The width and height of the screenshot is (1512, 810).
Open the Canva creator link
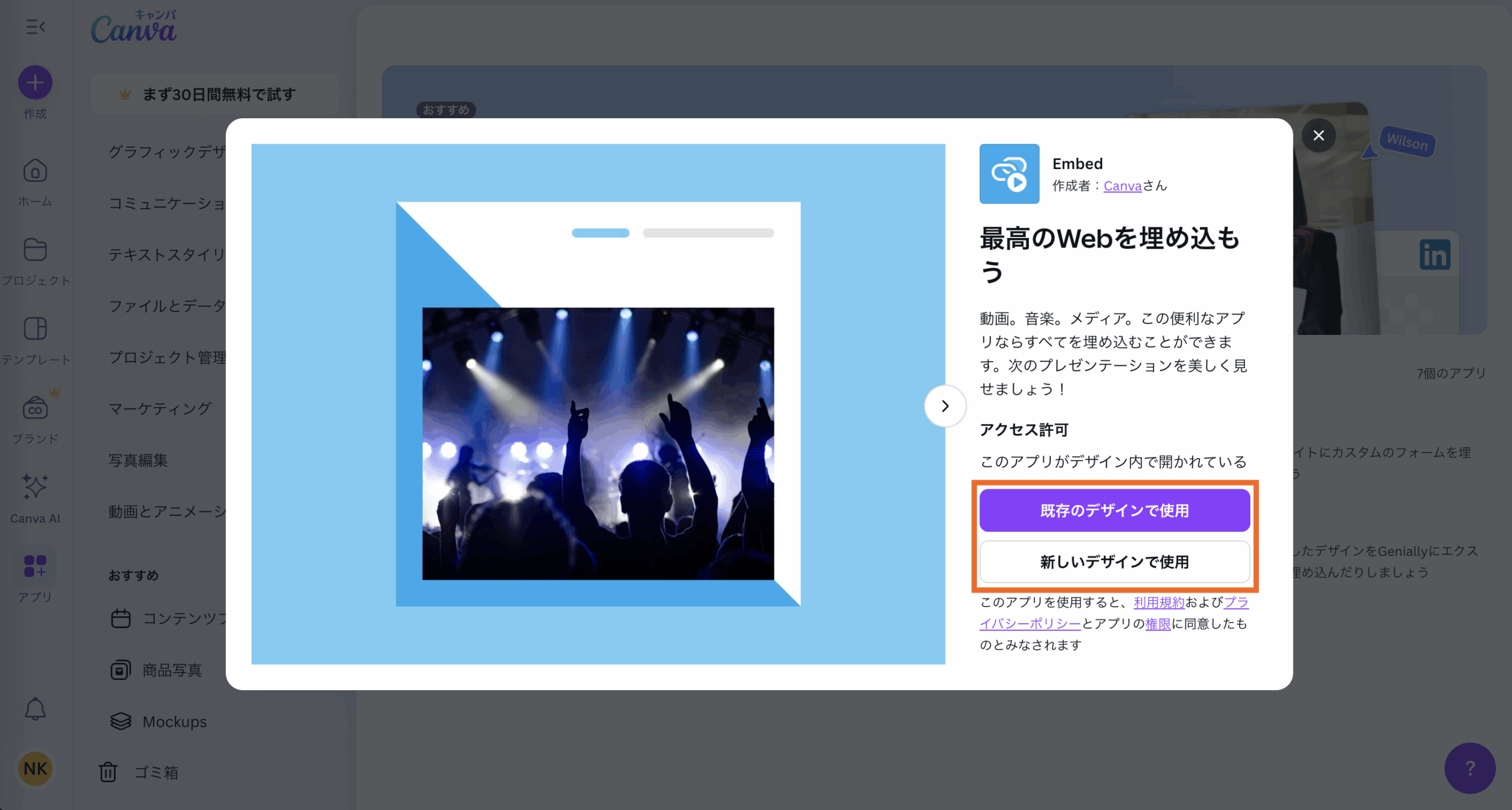click(x=1122, y=186)
